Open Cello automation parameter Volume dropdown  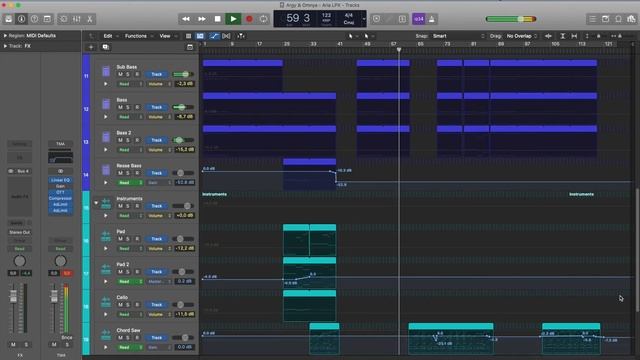[159, 314]
